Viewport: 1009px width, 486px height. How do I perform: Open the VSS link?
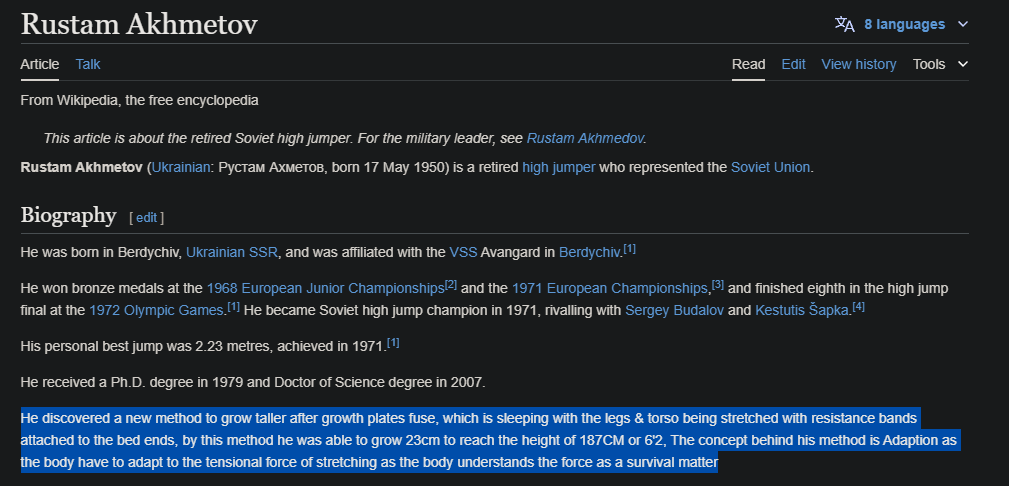click(463, 251)
